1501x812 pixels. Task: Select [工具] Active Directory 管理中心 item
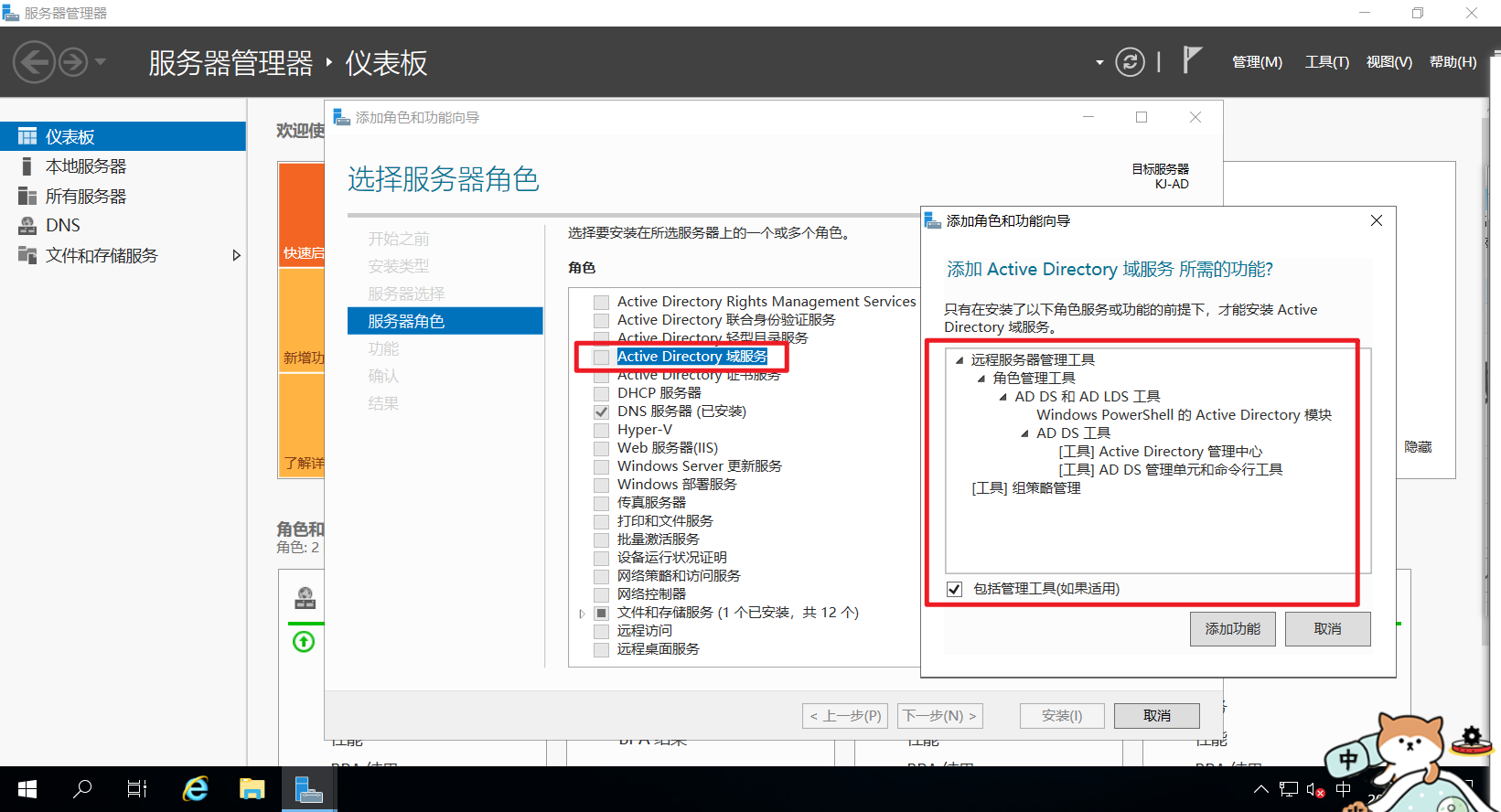[x=1161, y=452]
